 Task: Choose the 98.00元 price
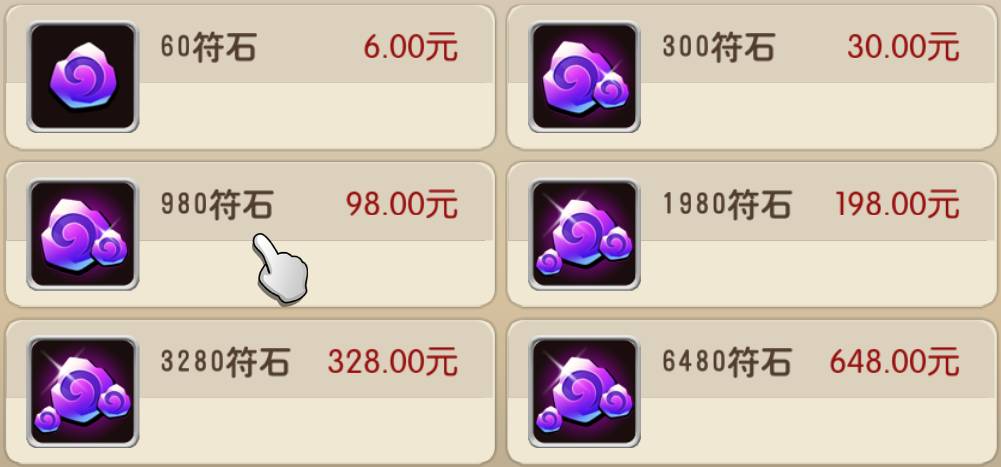click(x=402, y=205)
